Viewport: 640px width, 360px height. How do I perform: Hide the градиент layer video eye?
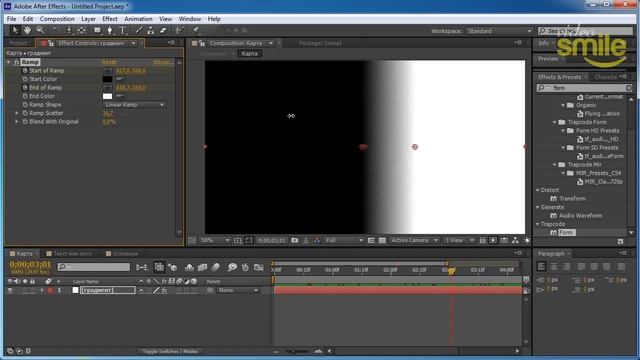10,291
